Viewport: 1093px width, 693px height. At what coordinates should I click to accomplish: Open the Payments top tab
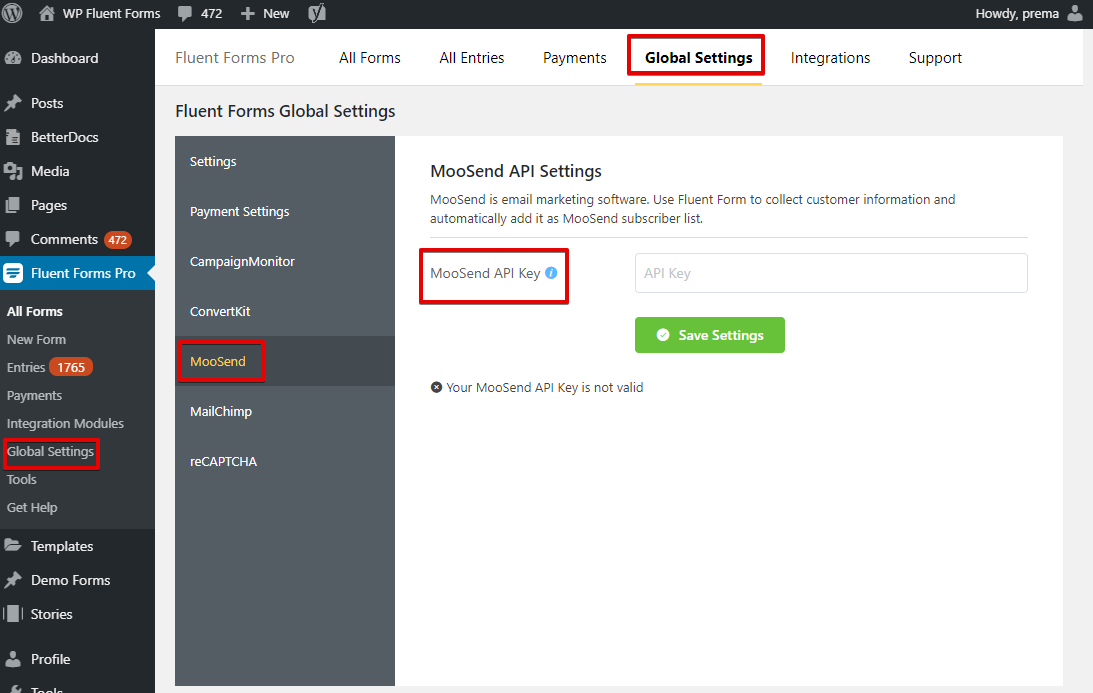click(x=574, y=58)
